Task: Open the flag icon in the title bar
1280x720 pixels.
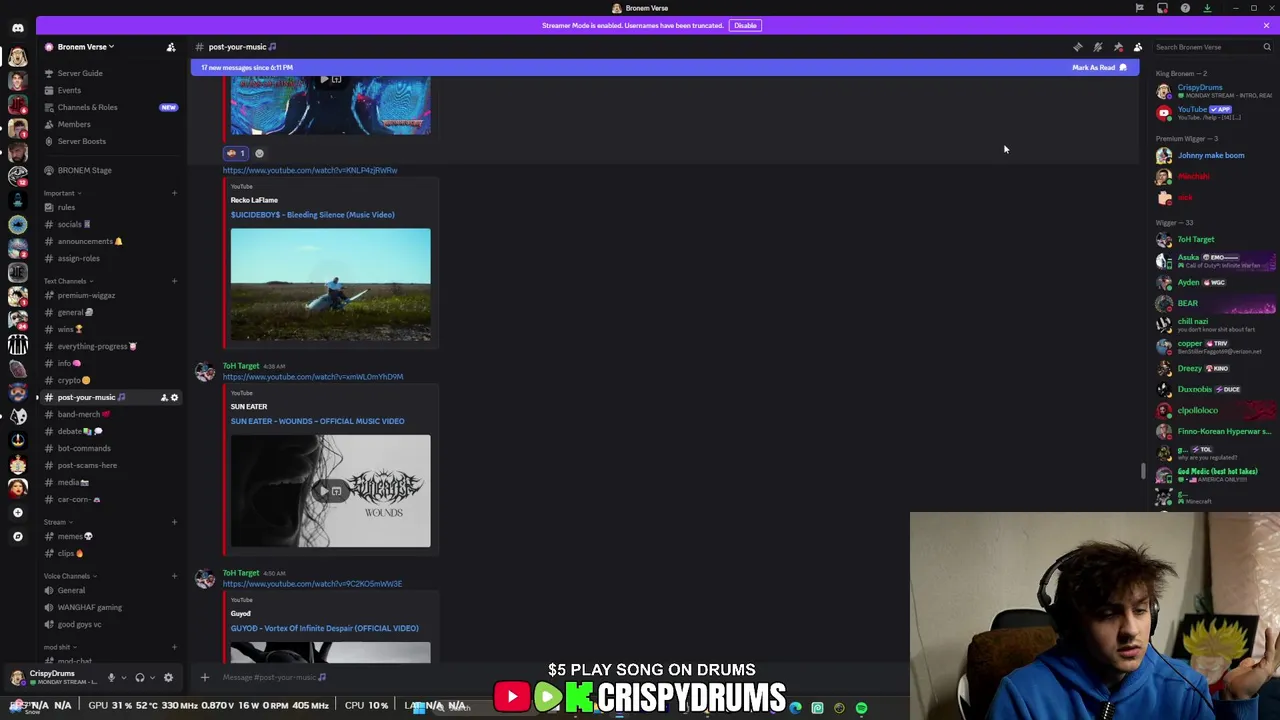Action: tap(1139, 8)
